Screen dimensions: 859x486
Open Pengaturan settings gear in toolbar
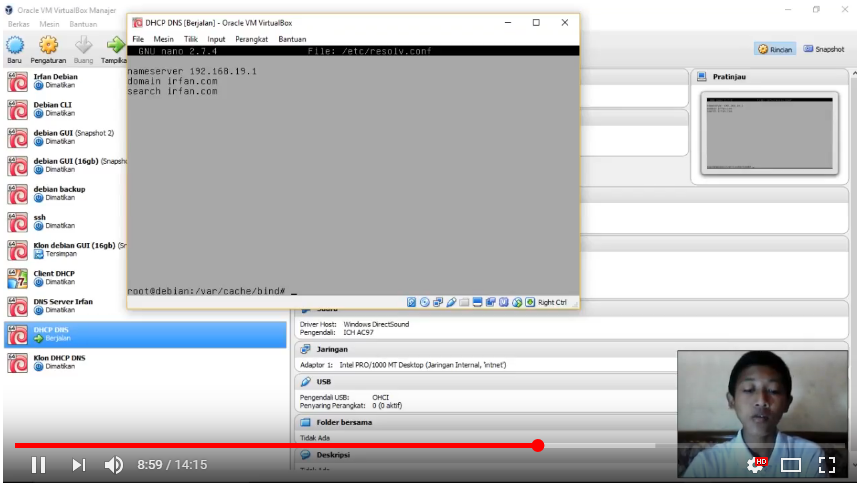point(48,45)
